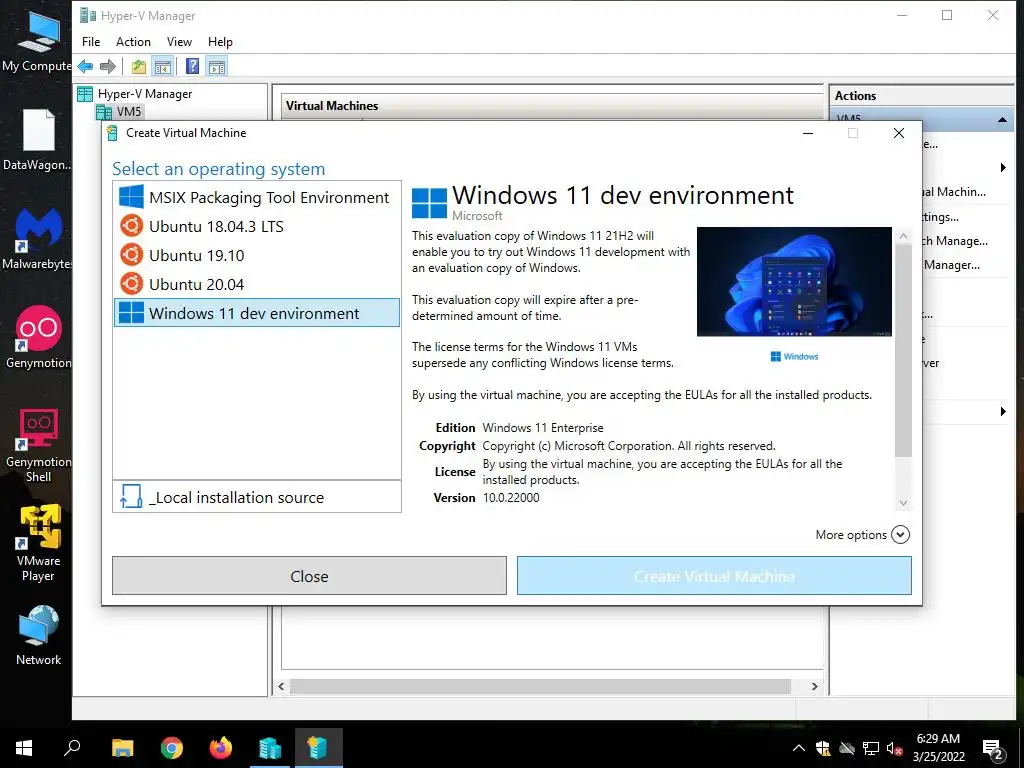Open the Help menu

220,42
